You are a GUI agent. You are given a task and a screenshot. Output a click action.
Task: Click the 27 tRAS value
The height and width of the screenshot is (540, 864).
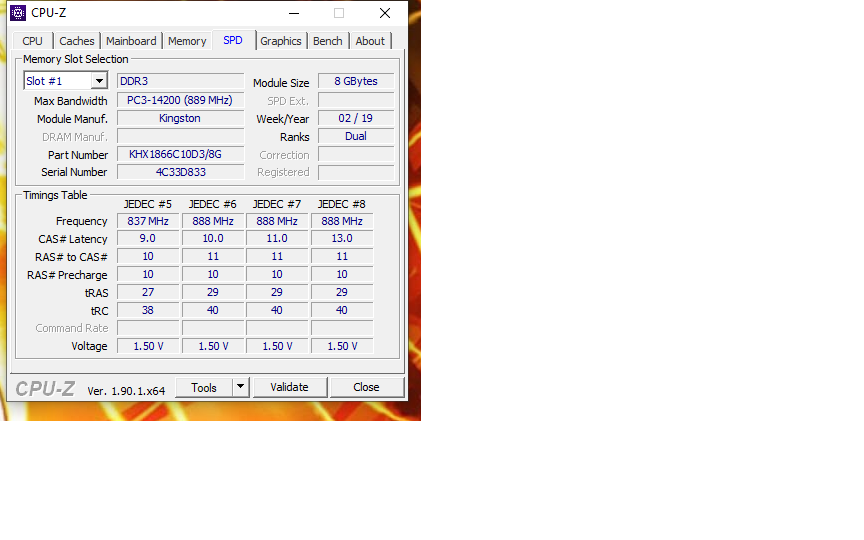[148, 292]
